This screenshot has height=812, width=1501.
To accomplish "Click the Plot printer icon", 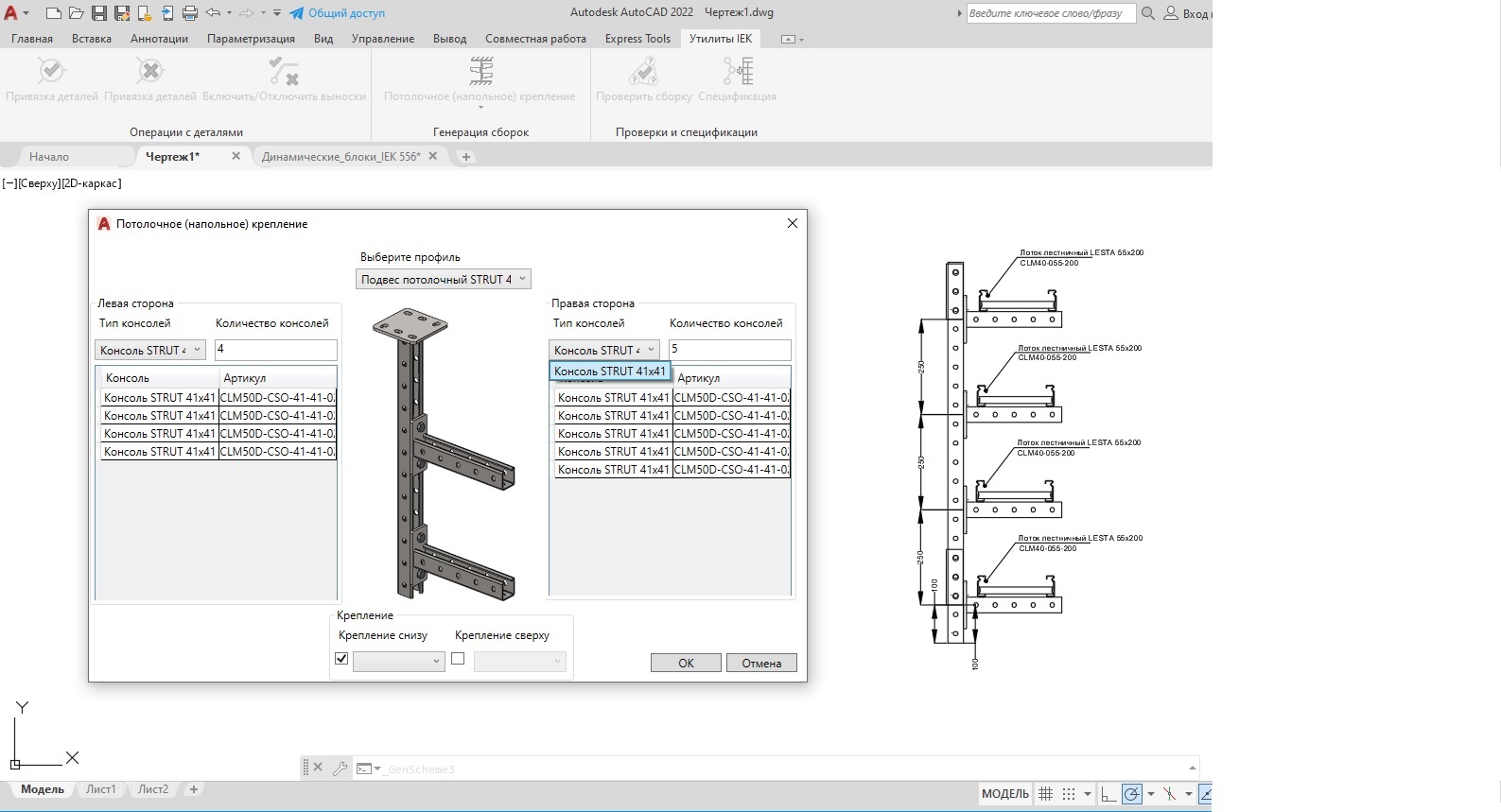I will pyautogui.click(x=190, y=13).
